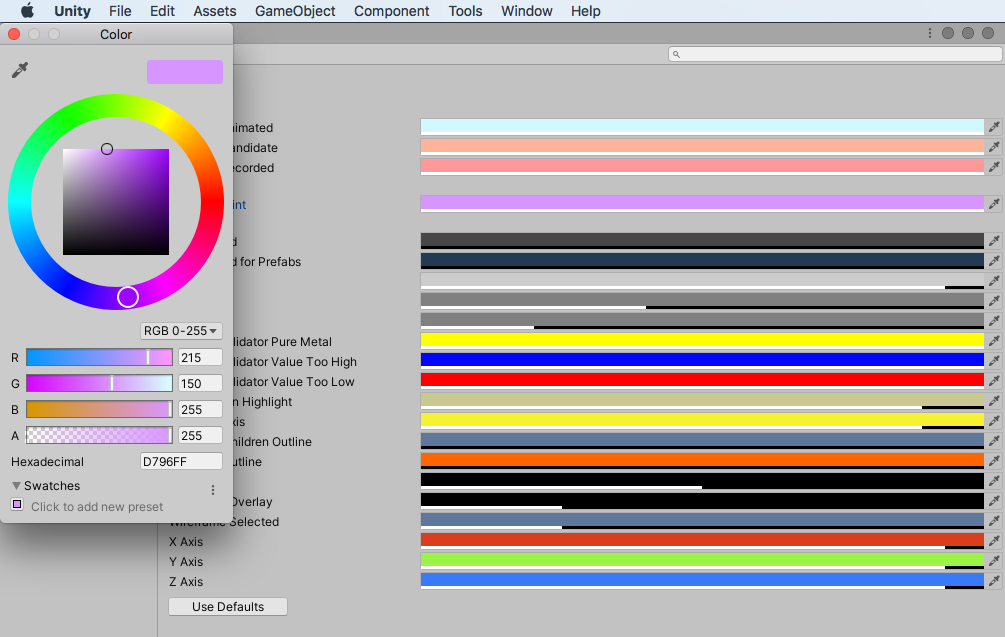Open the GameObject menu
The image size is (1005, 637).
295,11
